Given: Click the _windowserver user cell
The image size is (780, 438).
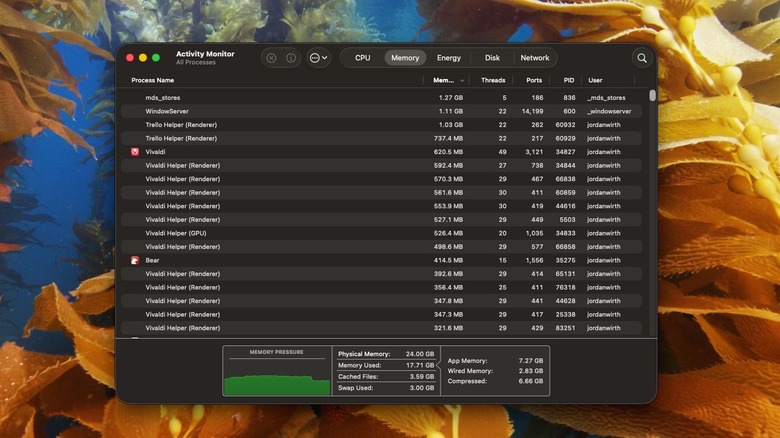Looking at the screenshot, I should point(609,111).
